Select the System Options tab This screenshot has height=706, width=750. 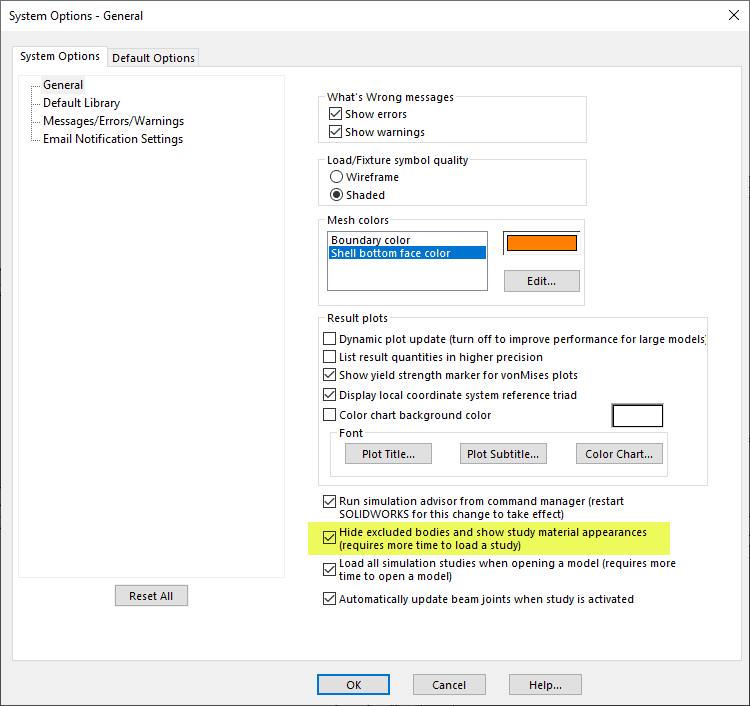click(60, 56)
